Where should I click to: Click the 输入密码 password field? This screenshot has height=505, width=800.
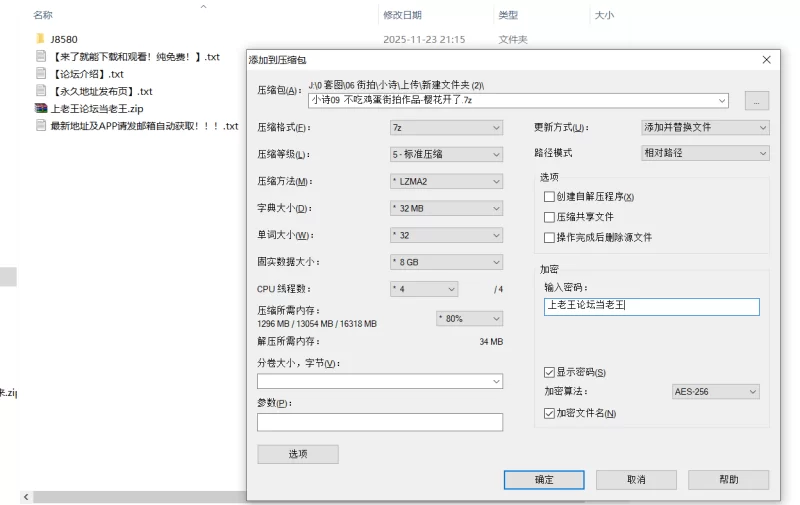(651, 307)
